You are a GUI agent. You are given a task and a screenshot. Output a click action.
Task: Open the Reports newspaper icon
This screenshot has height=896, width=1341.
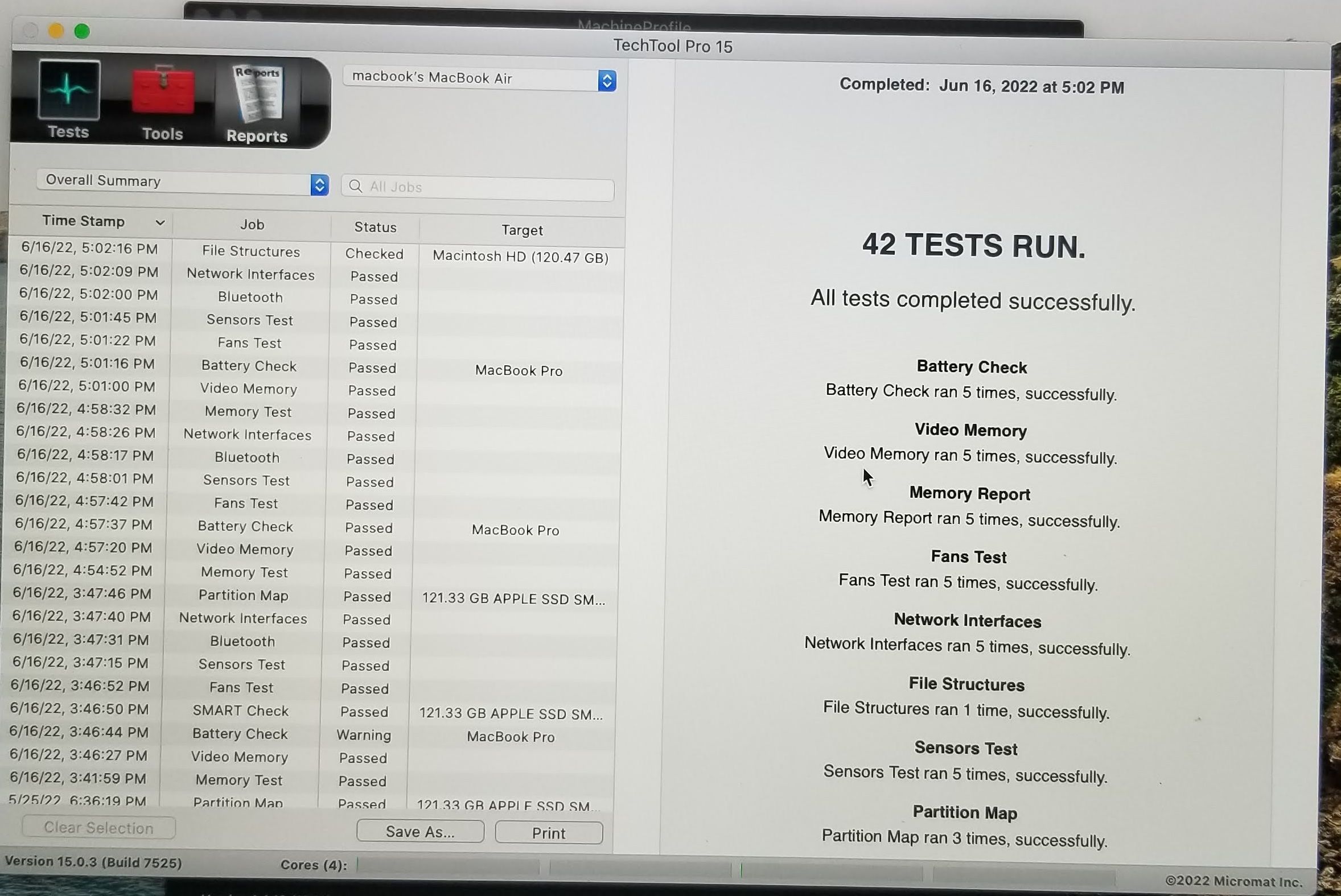pyautogui.click(x=258, y=94)
